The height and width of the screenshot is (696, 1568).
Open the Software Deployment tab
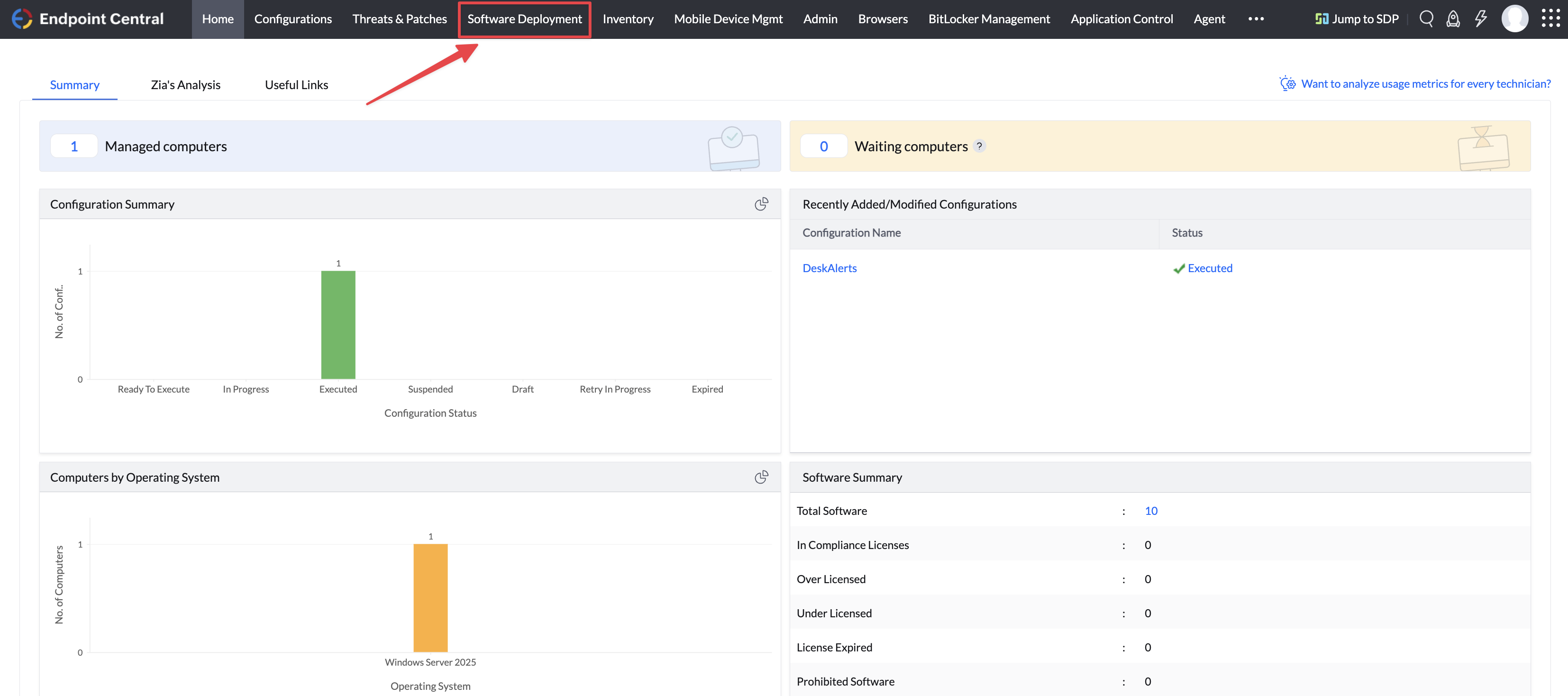tap(524, 19)
